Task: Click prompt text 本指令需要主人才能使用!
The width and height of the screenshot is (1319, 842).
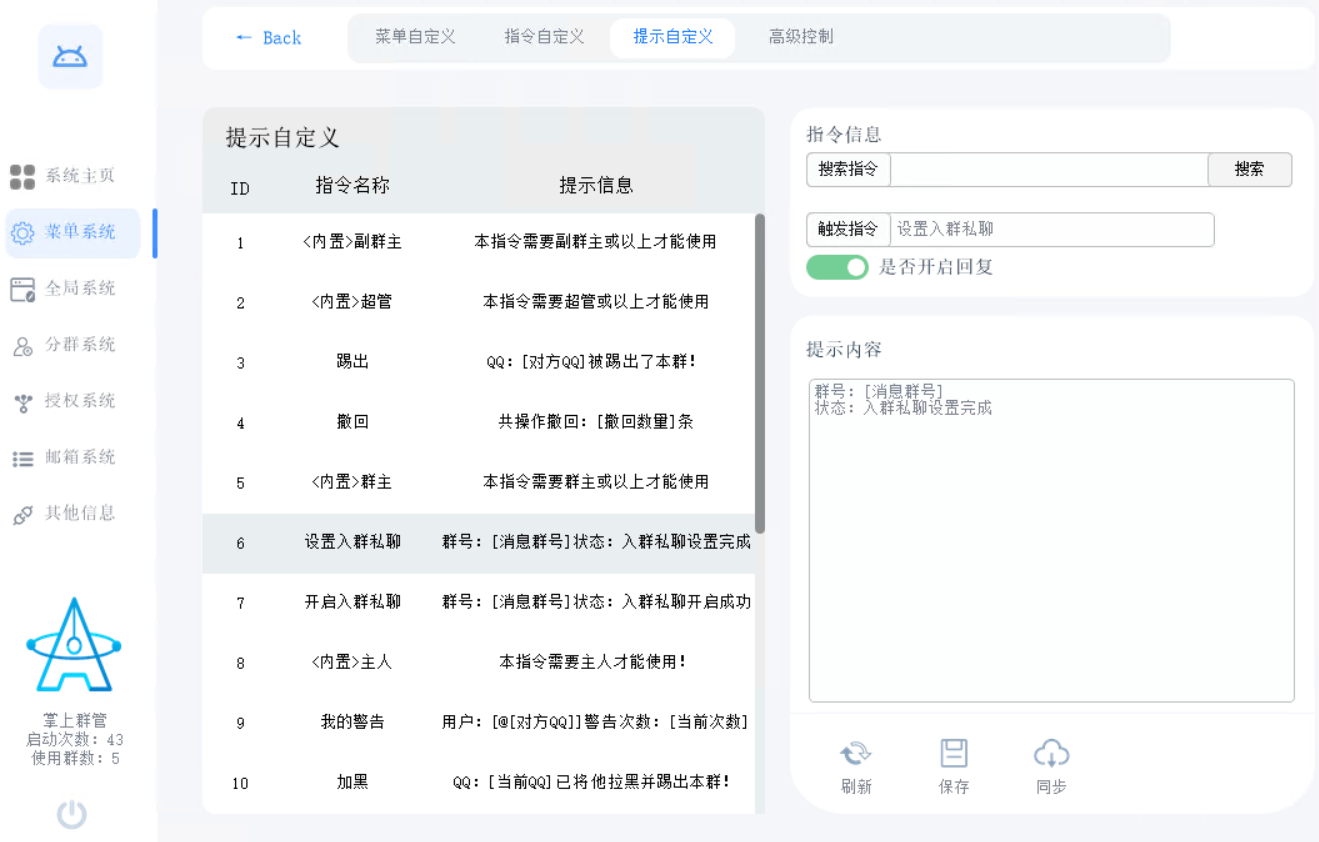Action: tap(594, 662)
